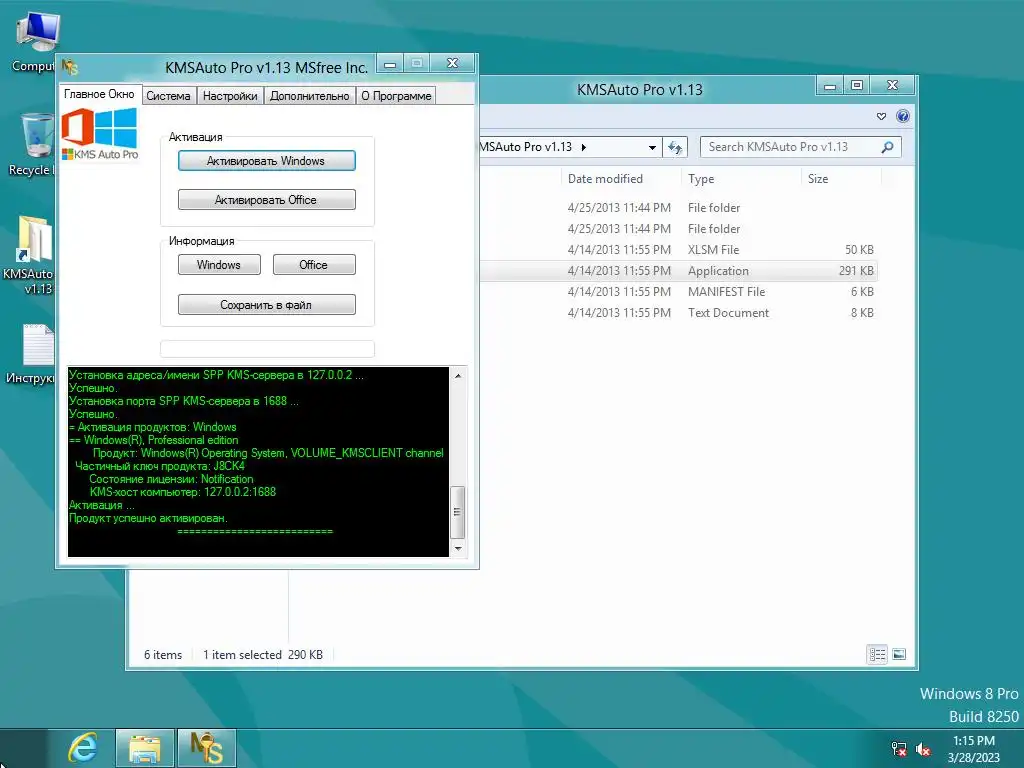Open File Explorer from the taskbar
The height and width of the screenshot is (768, 1024).
click(145, 748)
